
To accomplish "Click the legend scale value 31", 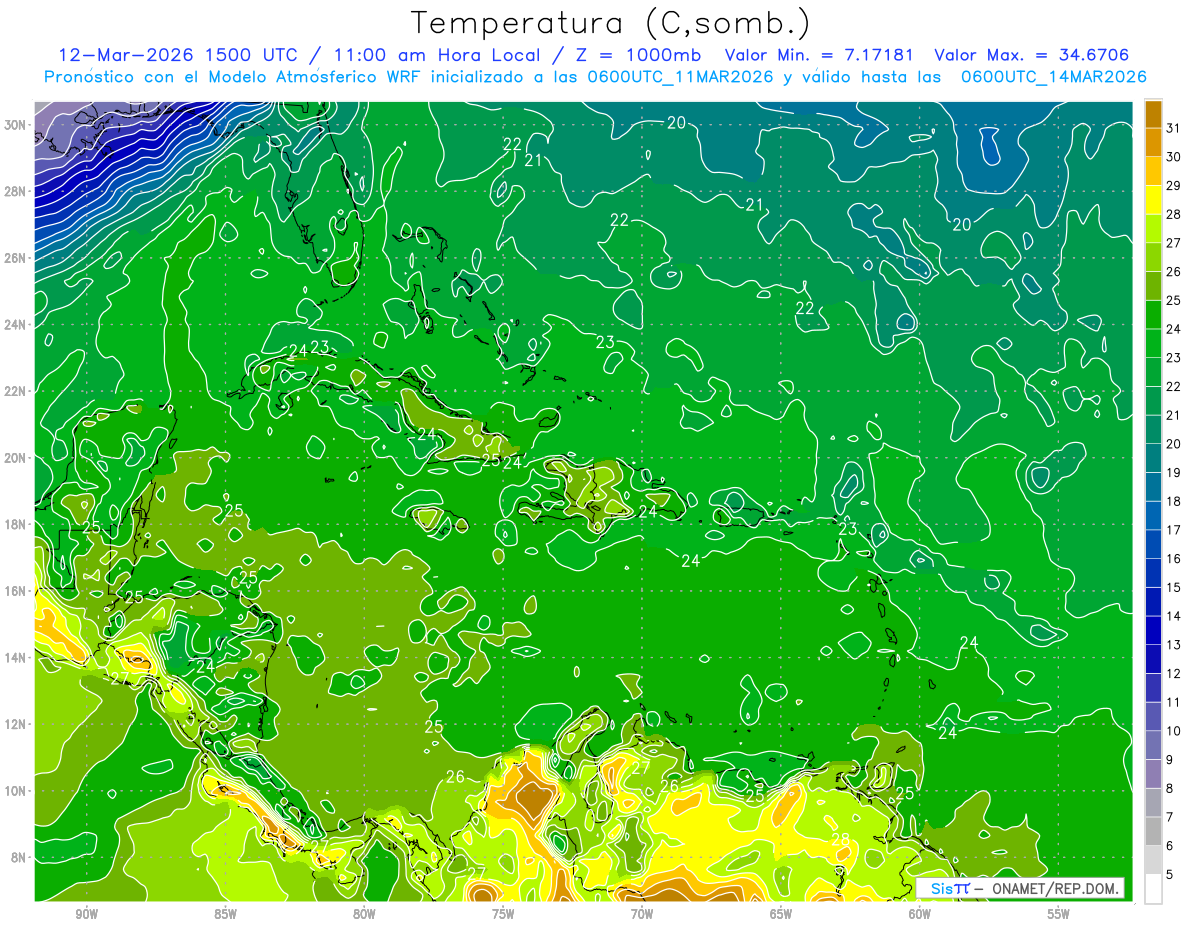I will pos(1173,127).
